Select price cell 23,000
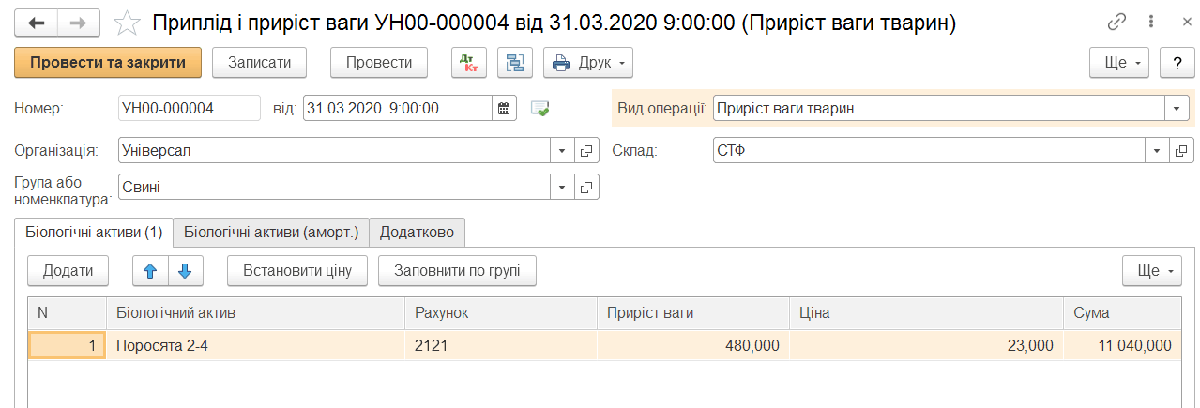 tap(926, 345)
